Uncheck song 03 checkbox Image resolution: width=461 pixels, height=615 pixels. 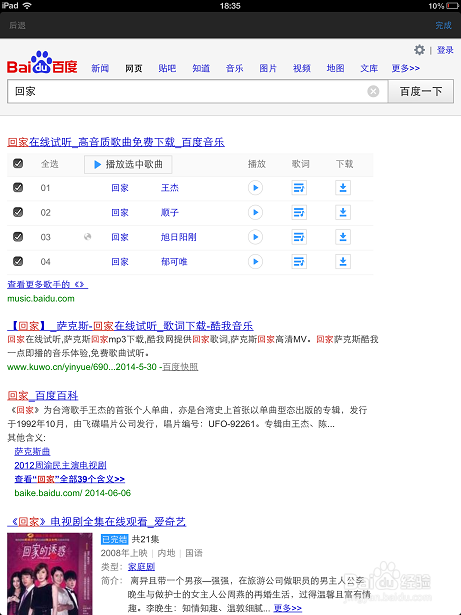tap(18, 237)
